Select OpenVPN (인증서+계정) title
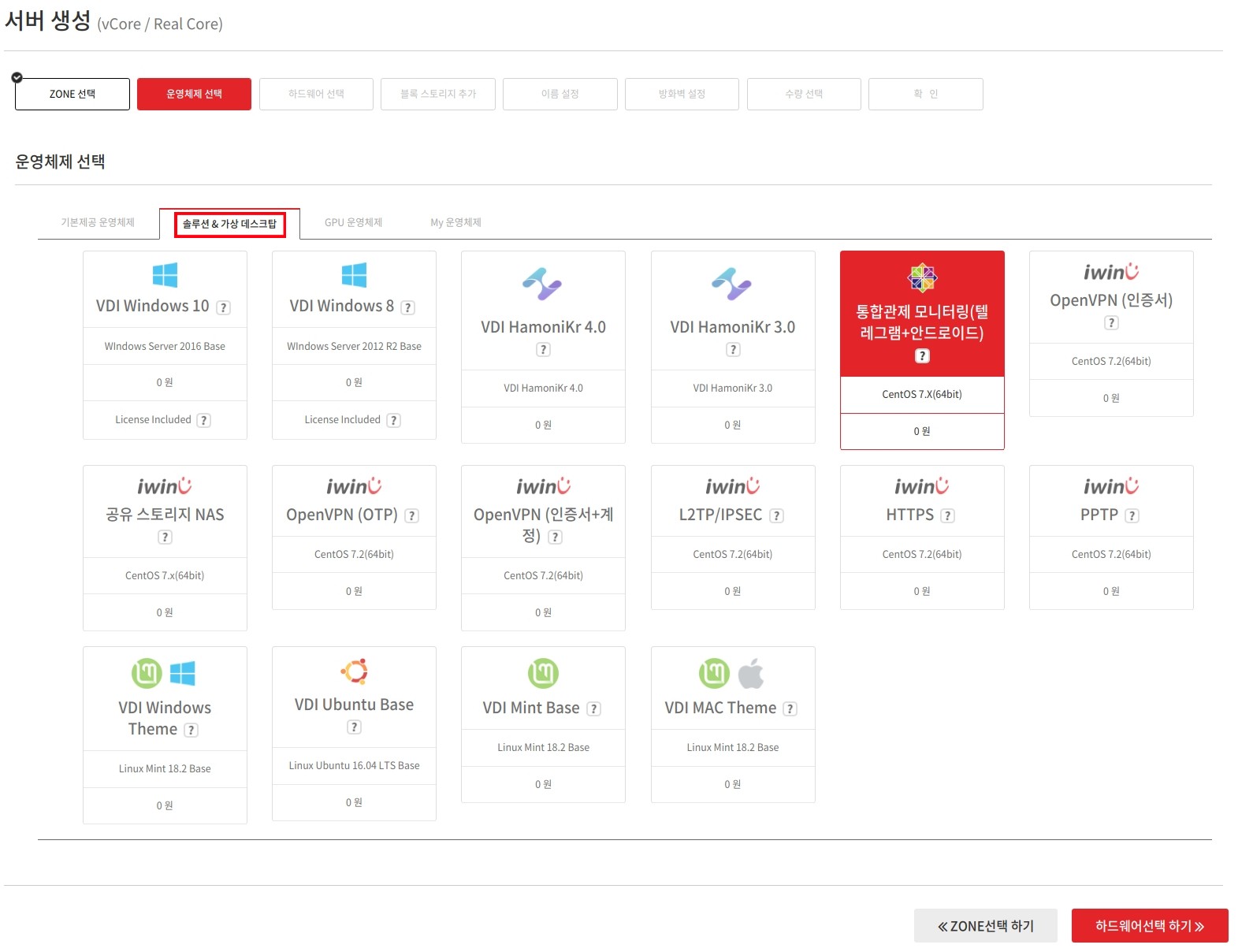Viewport: 1253px width, 952px height. (543, 525)
